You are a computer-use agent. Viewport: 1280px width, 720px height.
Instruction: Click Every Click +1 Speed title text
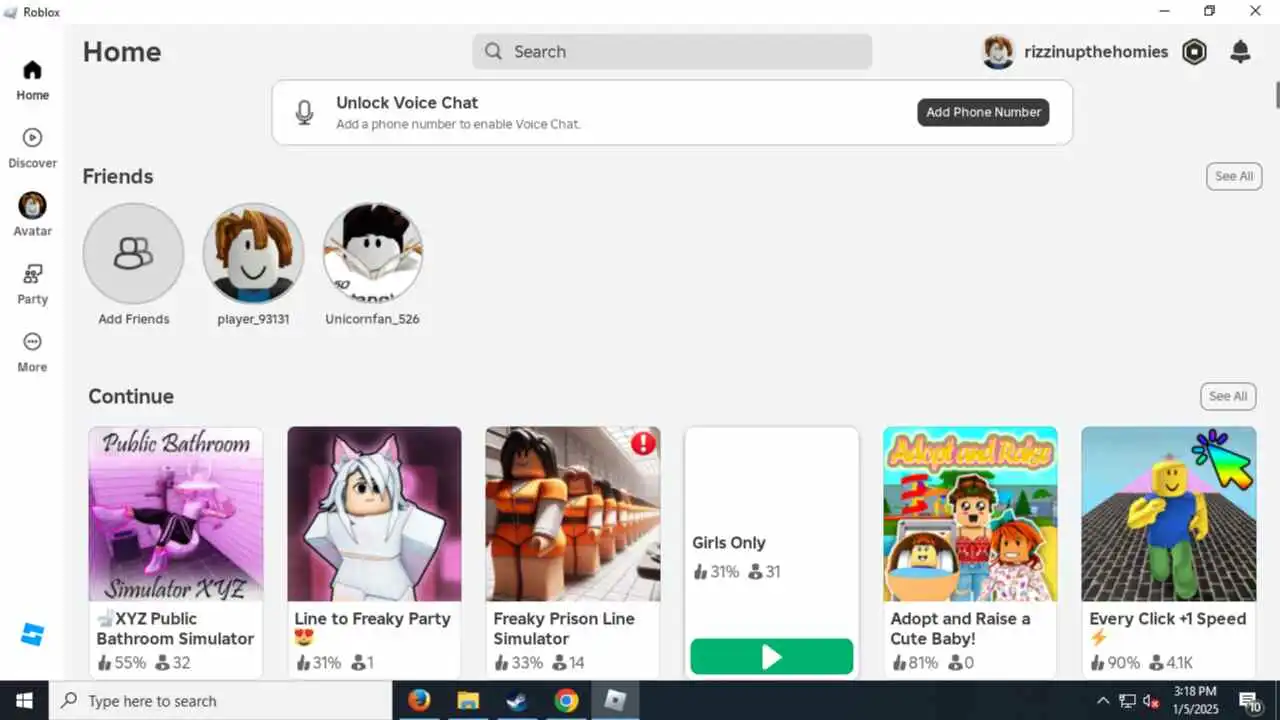(1168, 619)
